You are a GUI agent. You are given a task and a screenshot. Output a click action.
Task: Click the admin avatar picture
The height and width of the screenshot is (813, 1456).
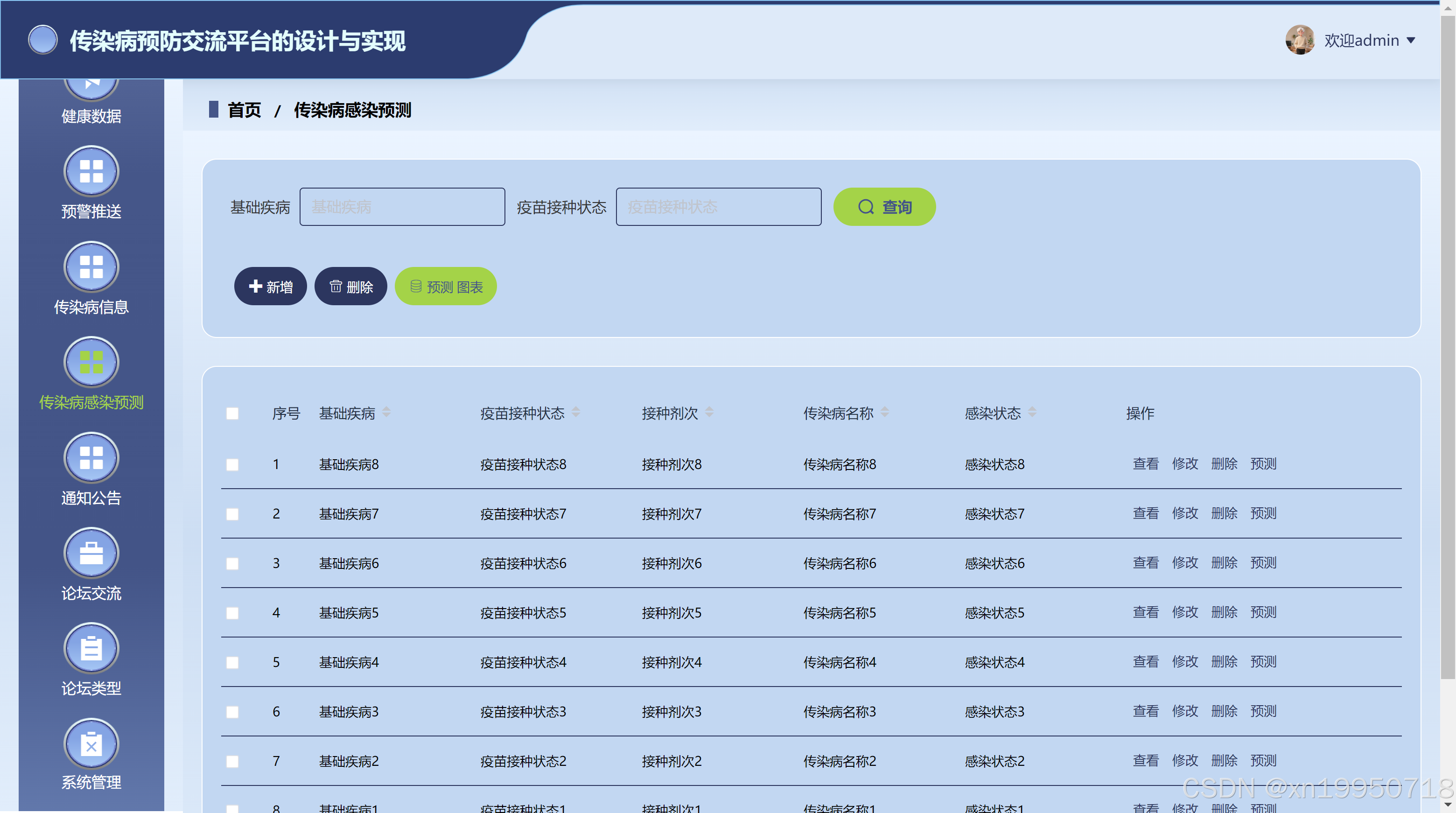point(1300,40)
